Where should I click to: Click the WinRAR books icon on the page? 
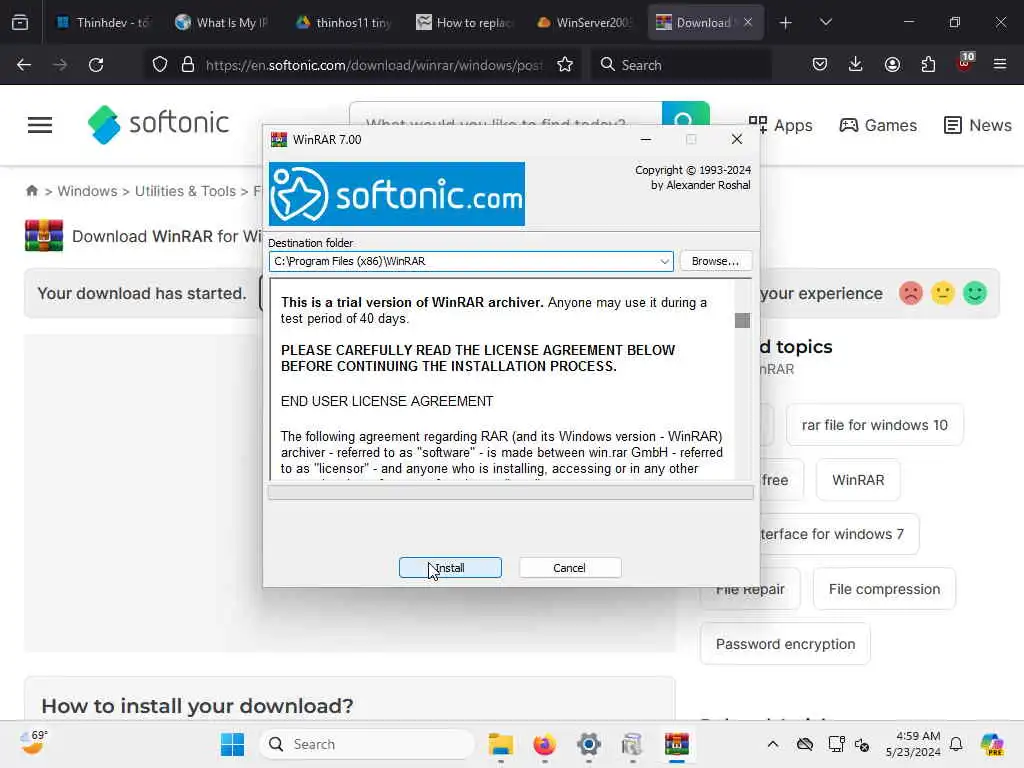[44, 236]
